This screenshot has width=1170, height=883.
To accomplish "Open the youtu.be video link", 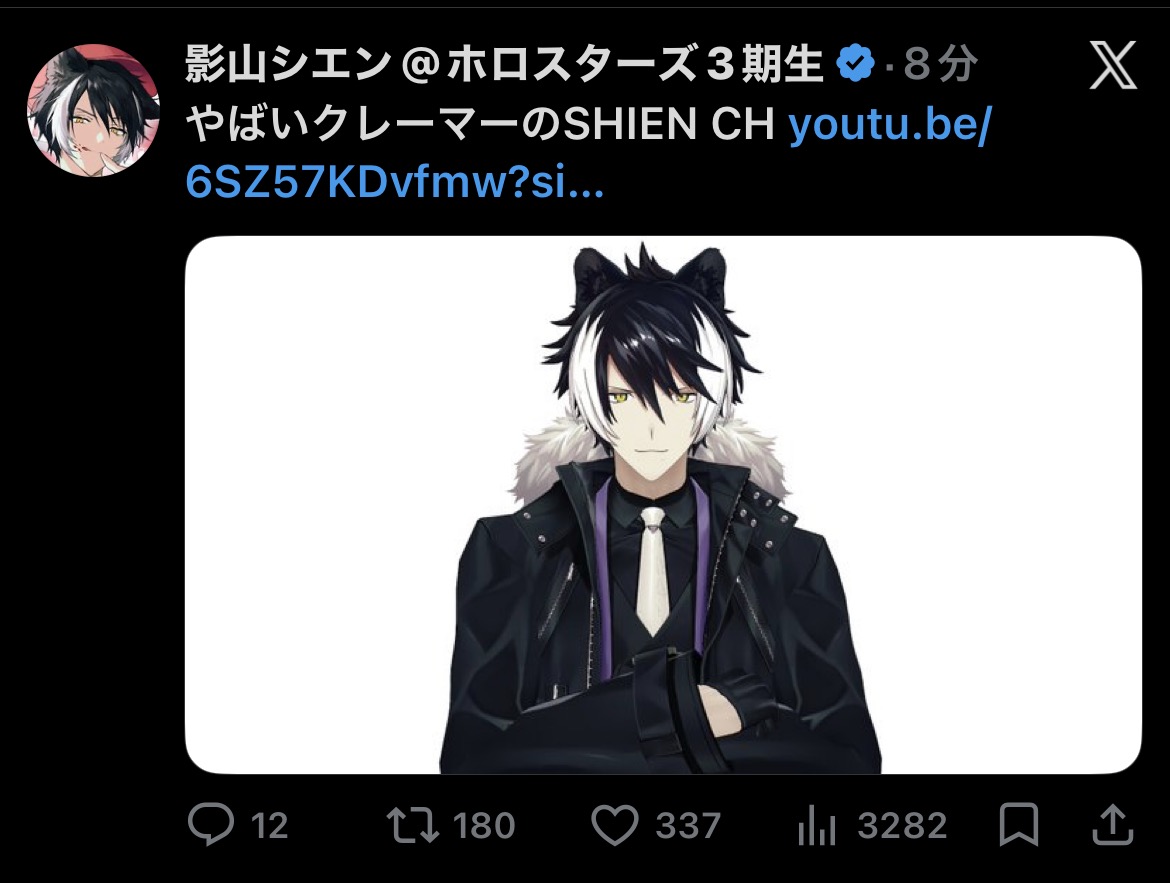I will click(889, 124).
